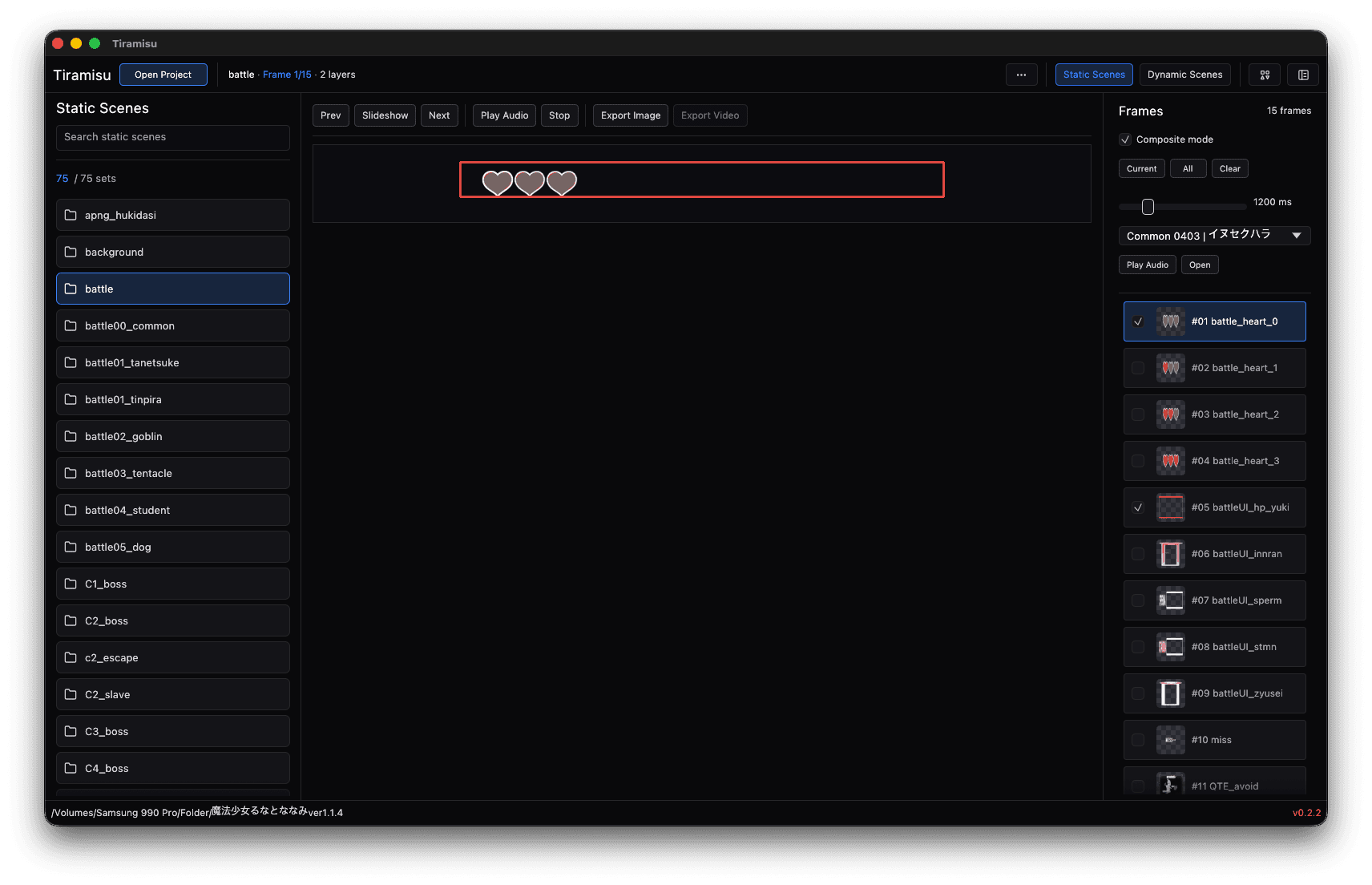1372x885 pixels.
Task: Check frame #02 battle_heart_1 checkbox
Action: pos(1138,368)
